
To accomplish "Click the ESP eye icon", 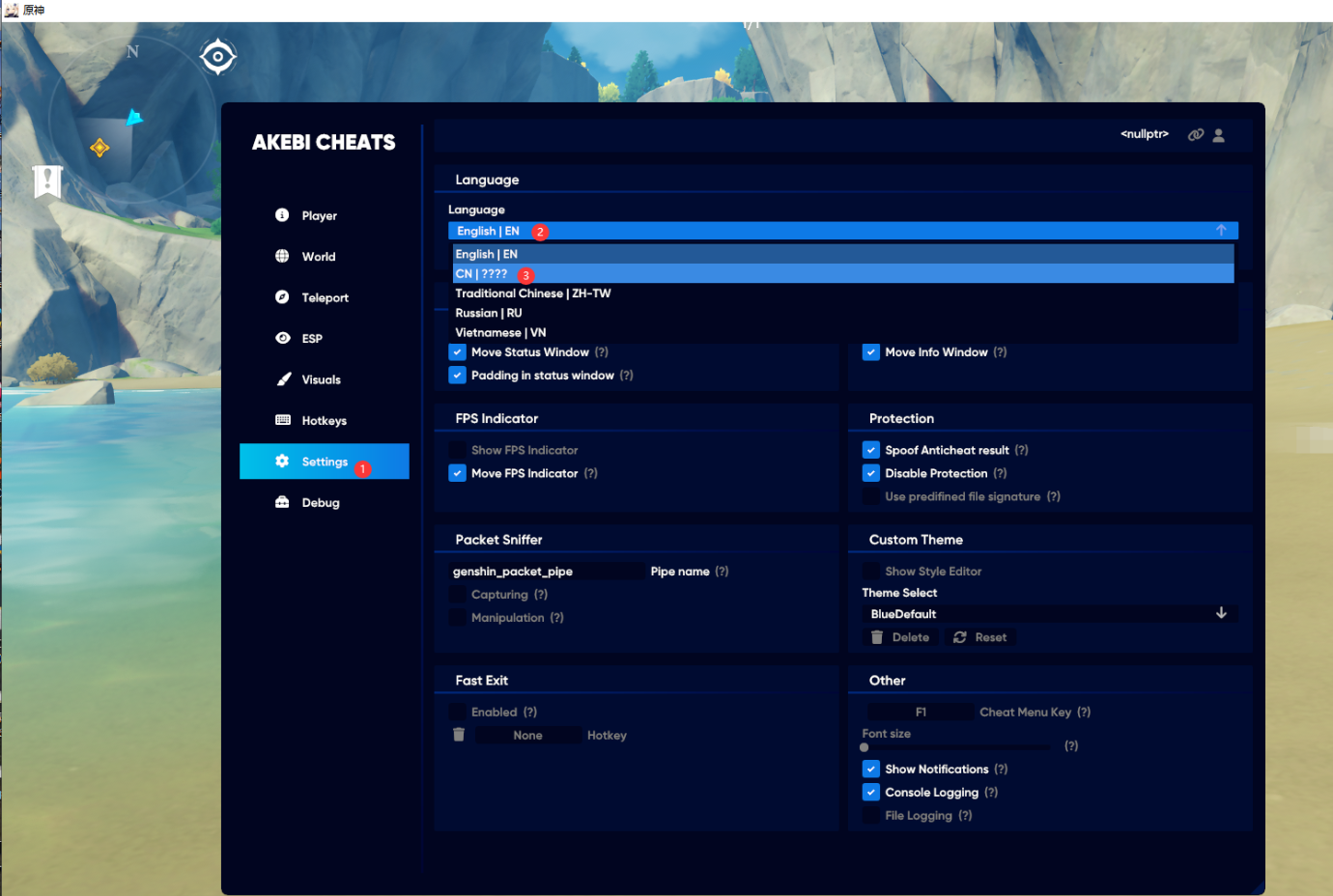I will [282, 338].
